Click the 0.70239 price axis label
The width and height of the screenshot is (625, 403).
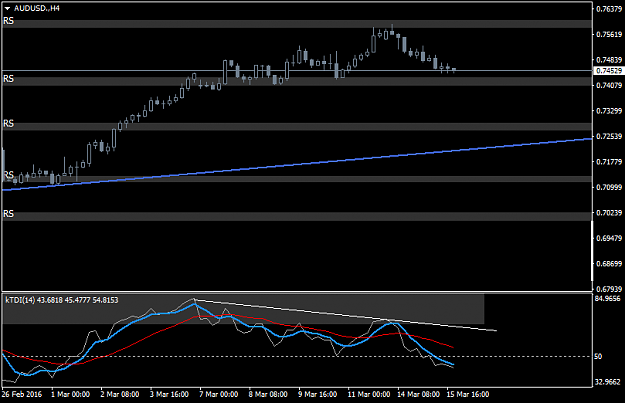pyautogui.click(x=609, y=213)
